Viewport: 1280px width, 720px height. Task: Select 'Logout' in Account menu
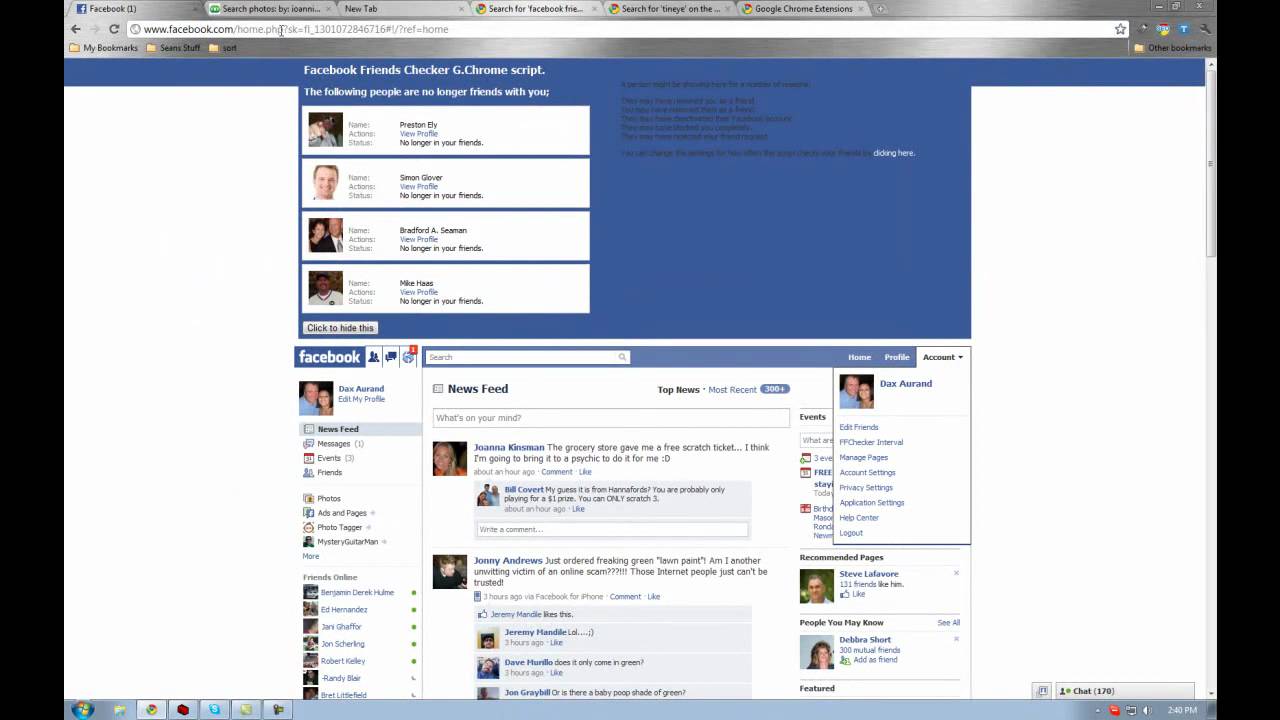pyautogui.click(x=851, y=533)
